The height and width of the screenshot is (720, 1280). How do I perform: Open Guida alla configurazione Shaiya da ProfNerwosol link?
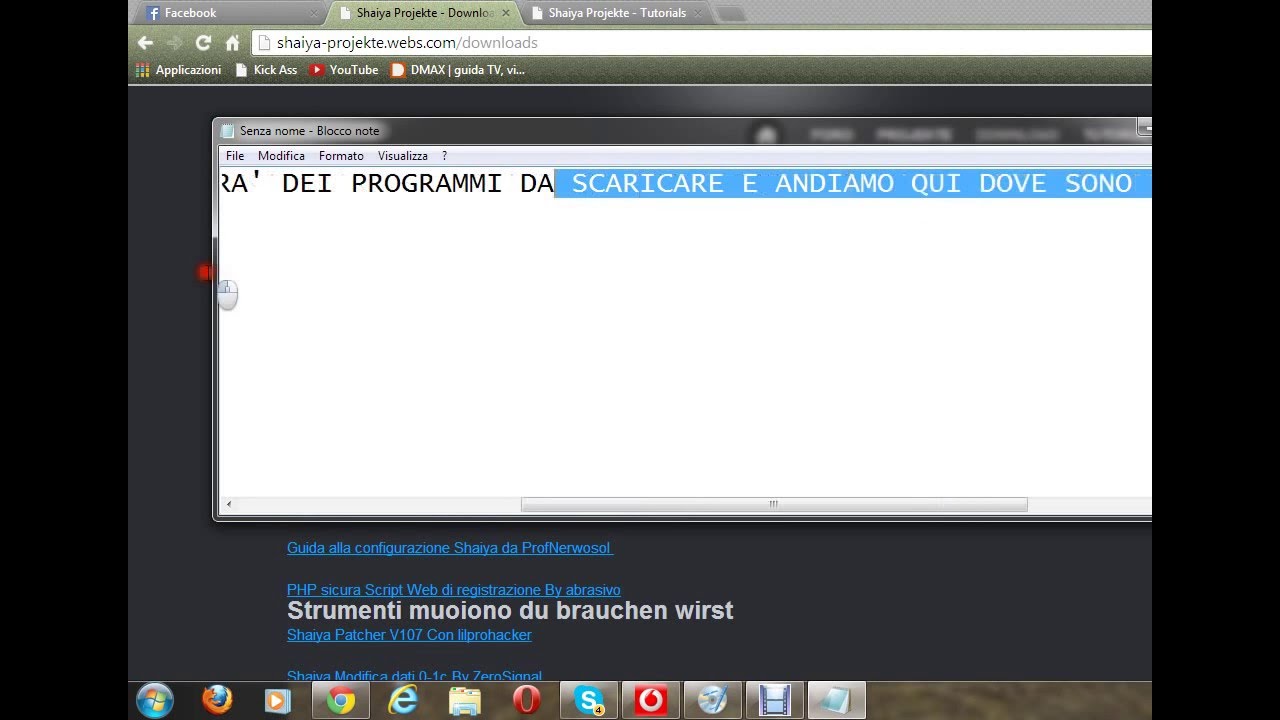click(449, 548)
